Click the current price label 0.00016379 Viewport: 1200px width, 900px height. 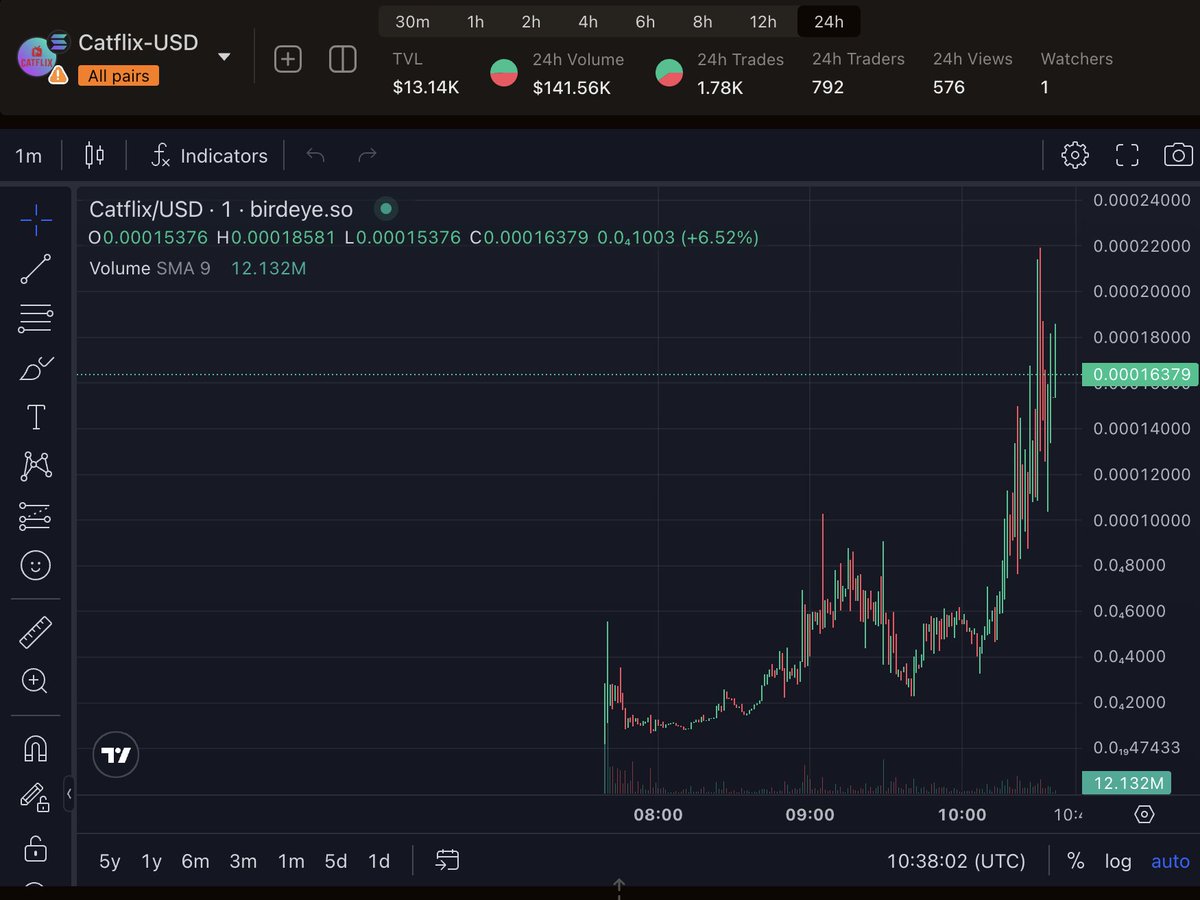click(1140, 375)
